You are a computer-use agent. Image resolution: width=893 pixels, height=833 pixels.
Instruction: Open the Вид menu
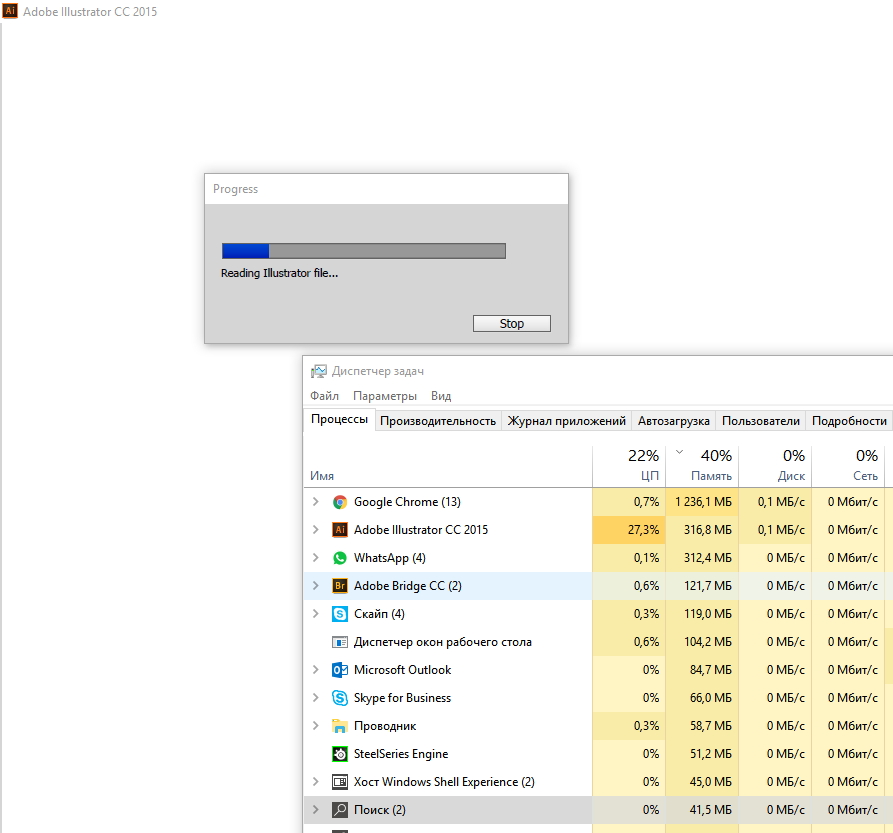(x=441, y=396)
